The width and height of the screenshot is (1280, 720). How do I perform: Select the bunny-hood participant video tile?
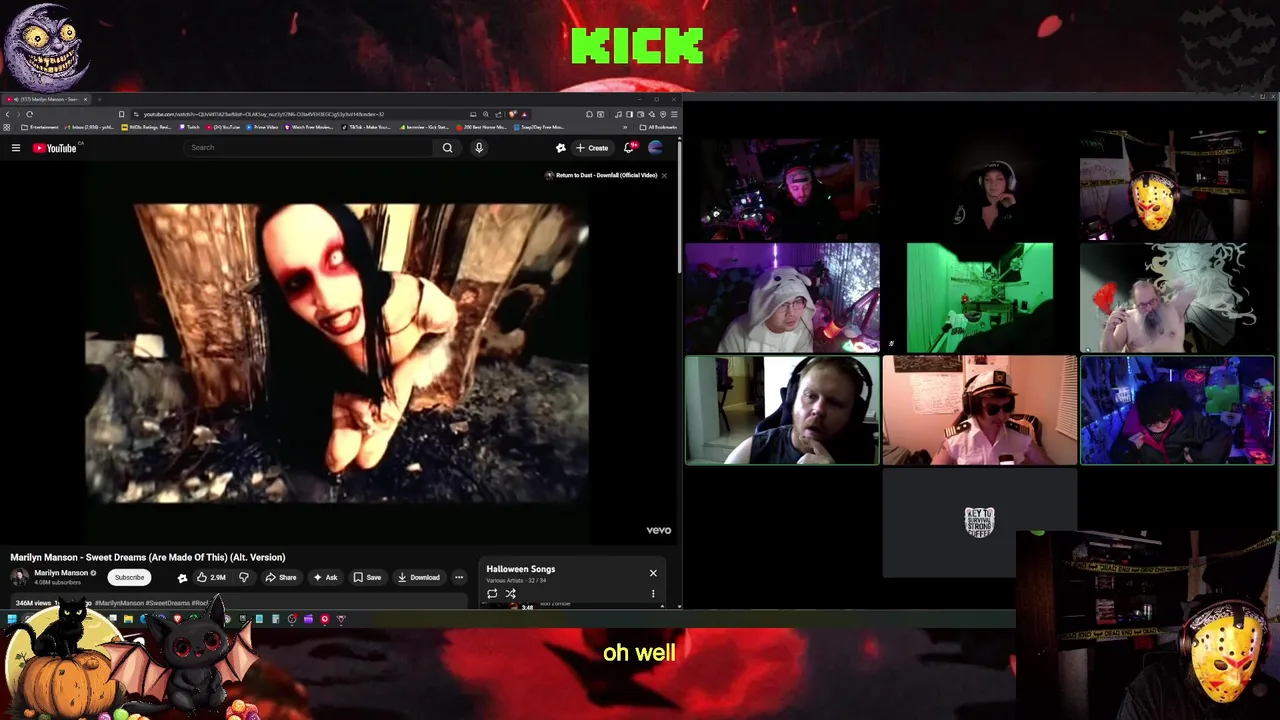click(x=782, y=297)
